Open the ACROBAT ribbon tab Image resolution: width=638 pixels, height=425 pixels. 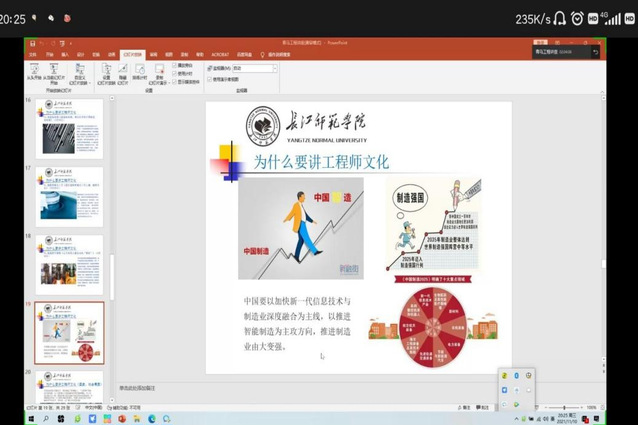click(x=217, y=54)
